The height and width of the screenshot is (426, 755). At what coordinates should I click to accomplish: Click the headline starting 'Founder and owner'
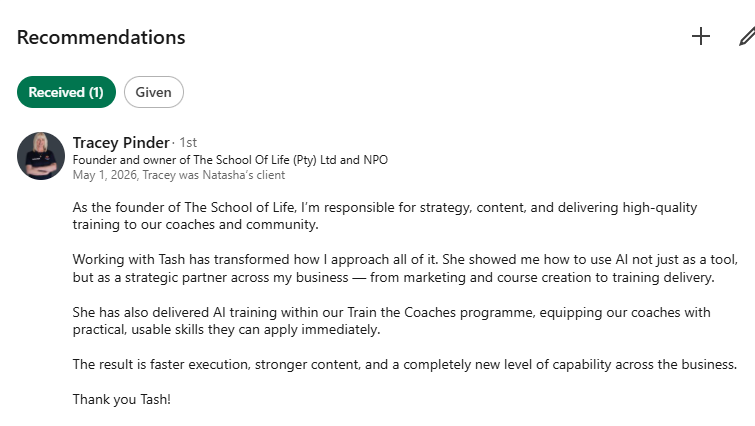(x=230, y=160)
